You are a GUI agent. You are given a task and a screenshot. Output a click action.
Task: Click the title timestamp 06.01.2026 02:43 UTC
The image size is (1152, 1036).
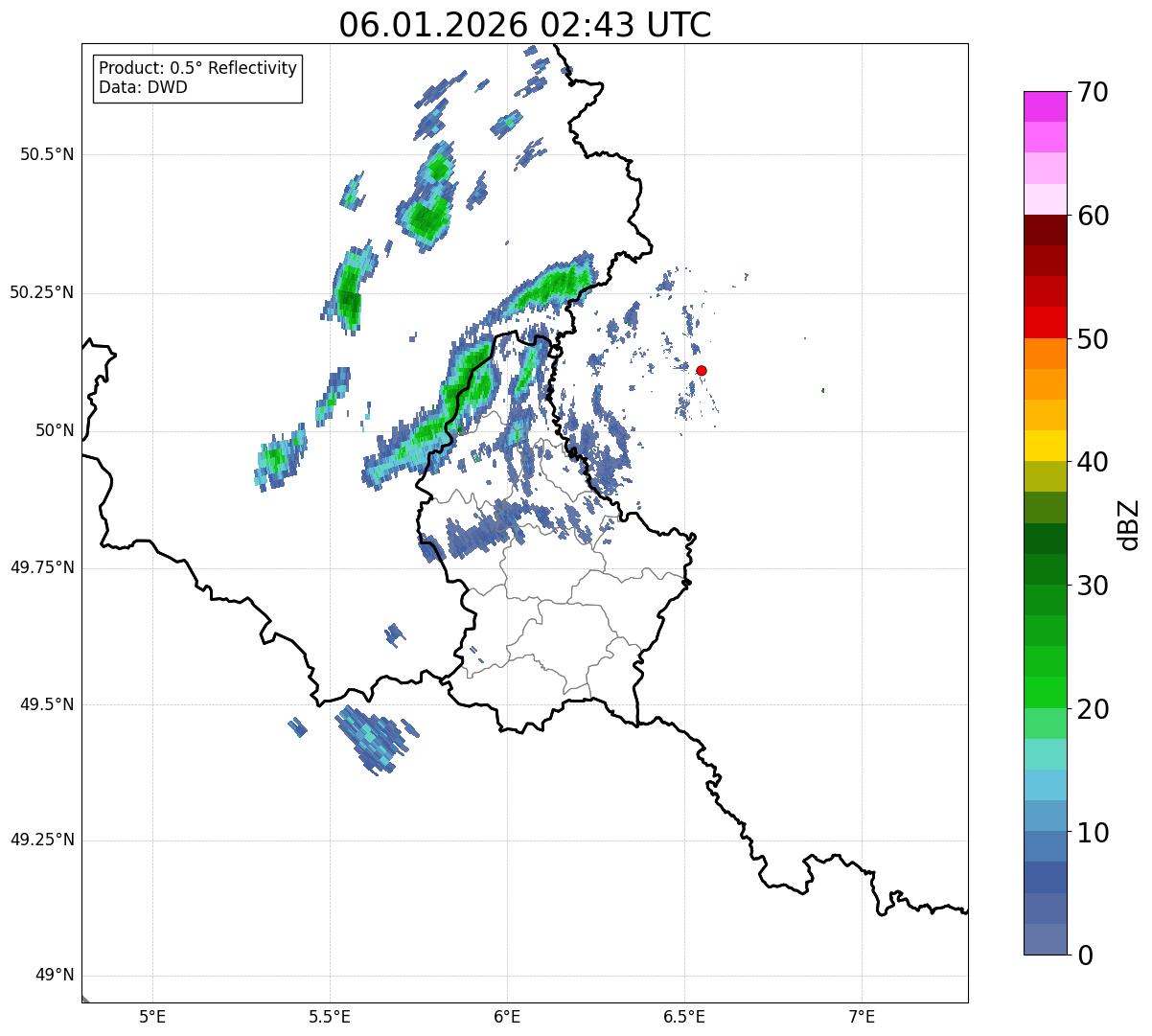coord(525,25)
